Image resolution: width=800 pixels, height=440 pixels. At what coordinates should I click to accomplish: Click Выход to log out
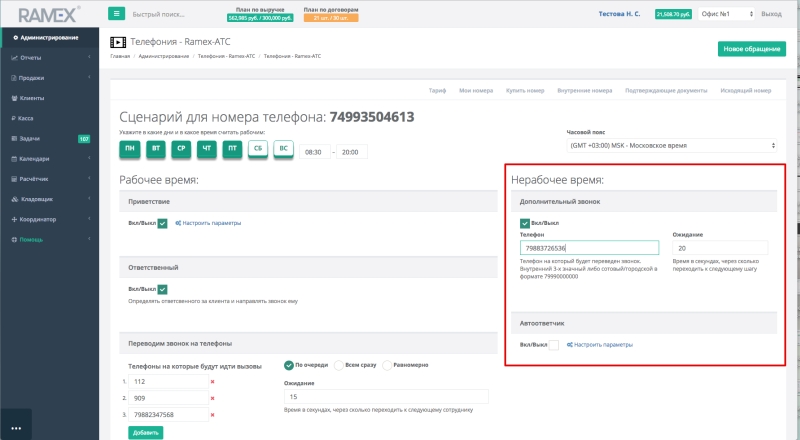[771, 14]
